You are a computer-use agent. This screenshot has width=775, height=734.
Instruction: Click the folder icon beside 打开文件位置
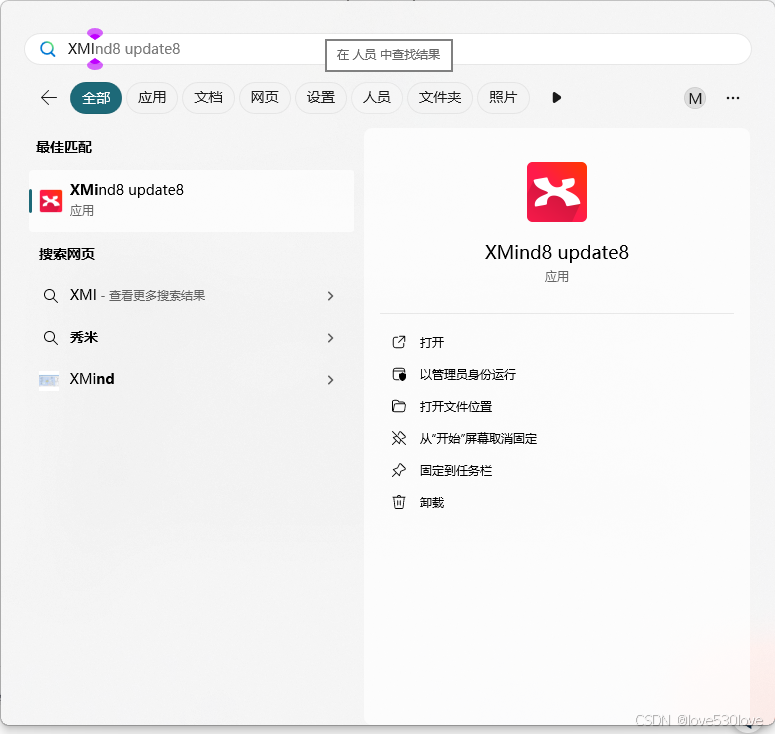tap(399, 406)
